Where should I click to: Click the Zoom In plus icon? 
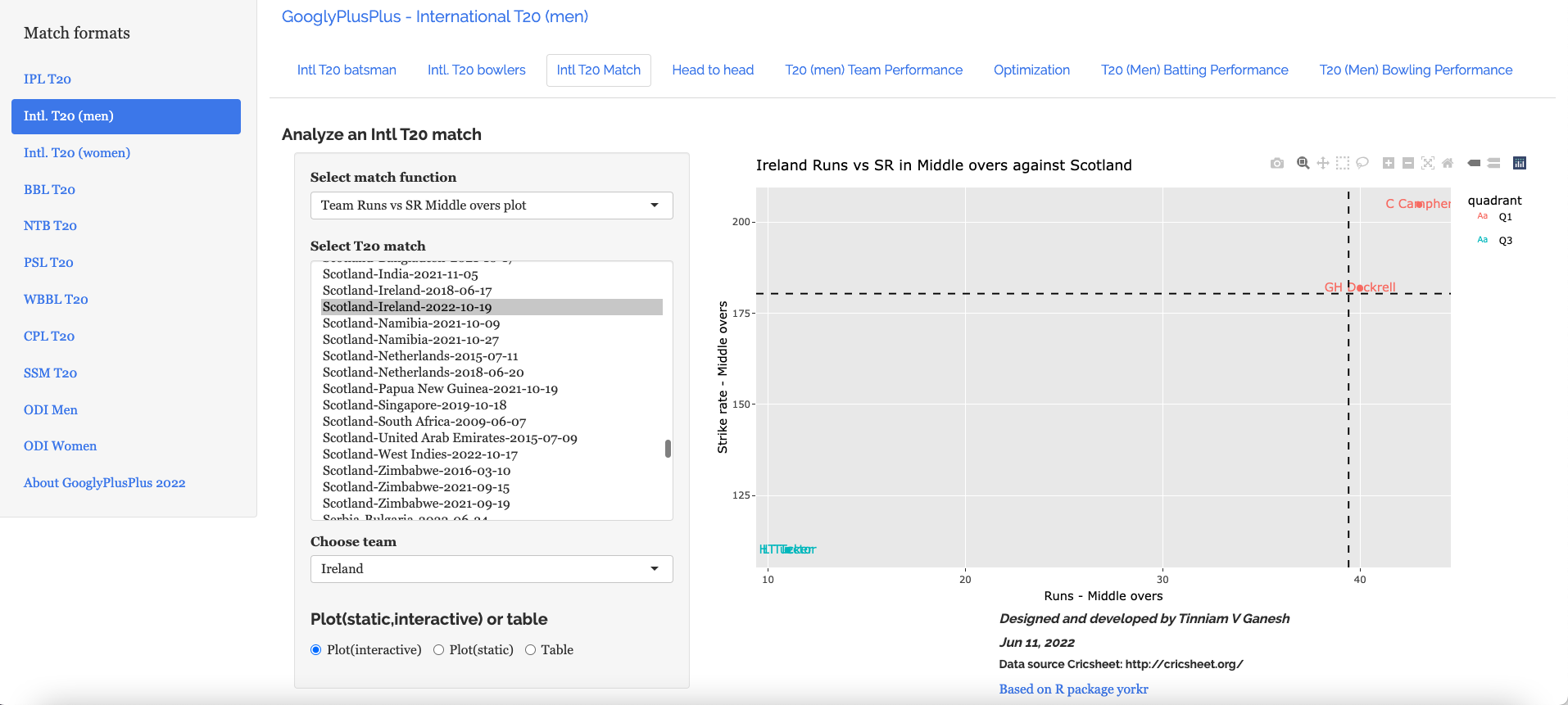(1389, 163)
